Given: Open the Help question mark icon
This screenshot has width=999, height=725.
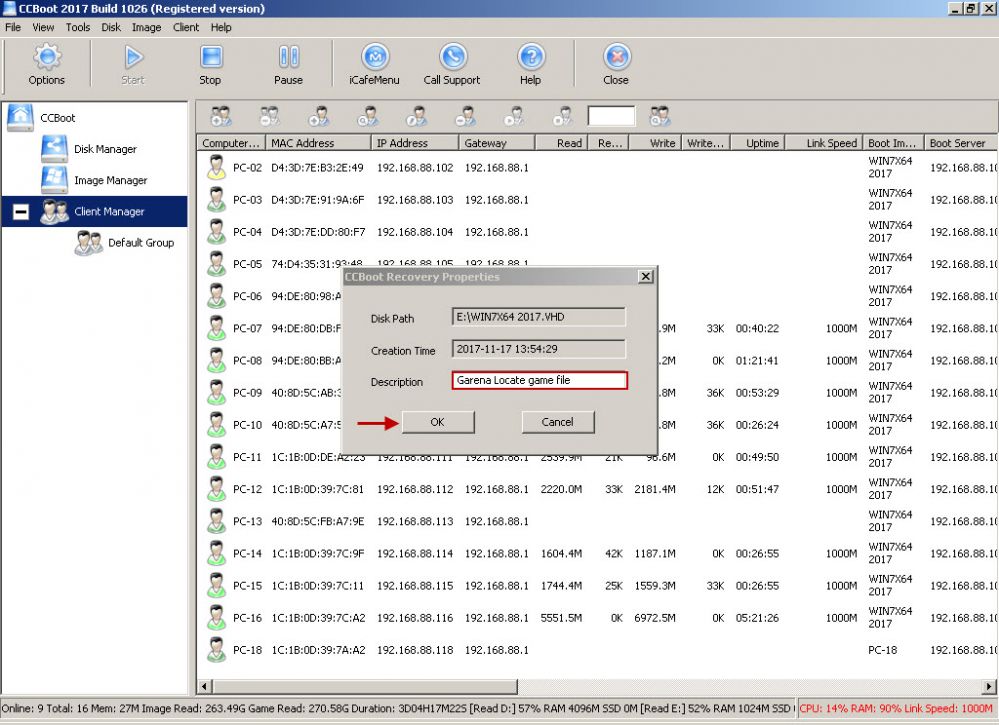Looking at the screenshot, I should coord(530,58).
